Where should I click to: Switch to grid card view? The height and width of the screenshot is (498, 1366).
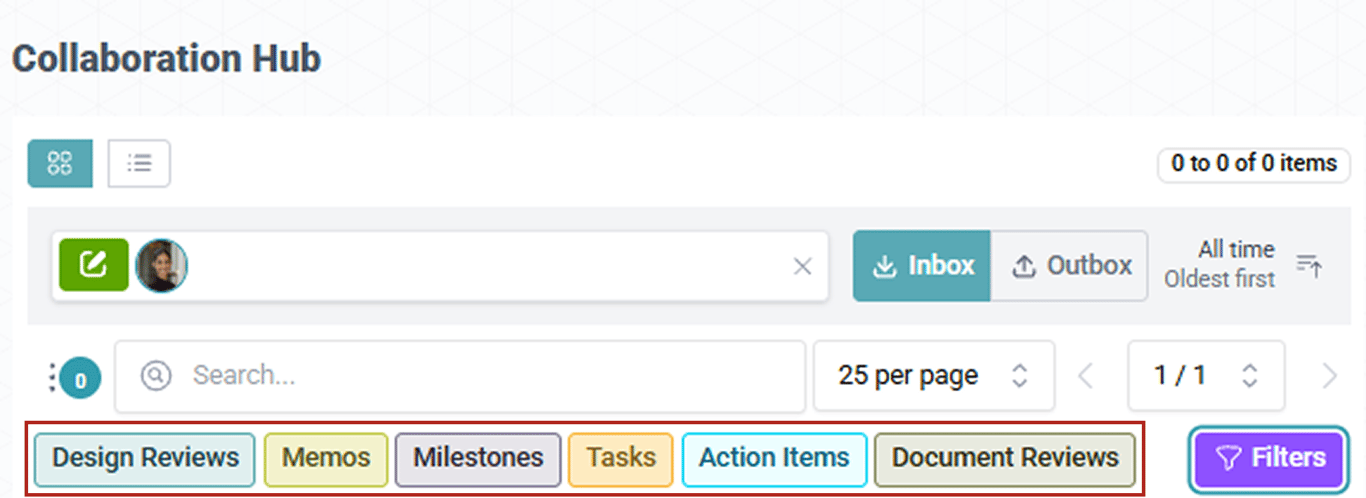tap(60, 163)
